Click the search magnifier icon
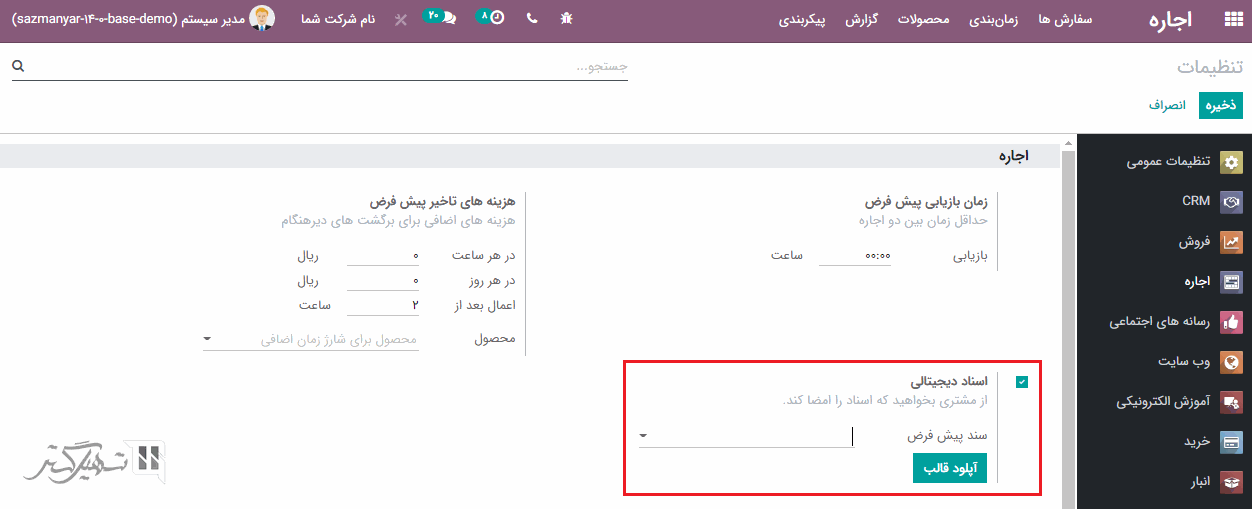The width and height of the screenshot is (1252, 509). point(18,66)
